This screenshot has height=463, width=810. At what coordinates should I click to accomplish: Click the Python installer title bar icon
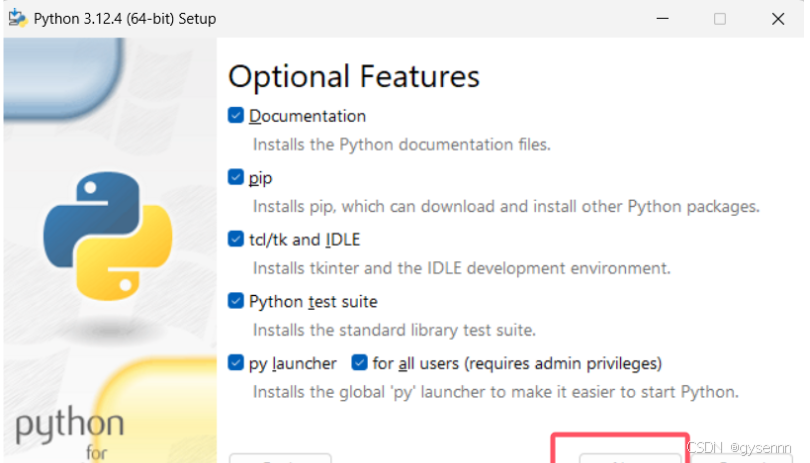pos(18,18)
